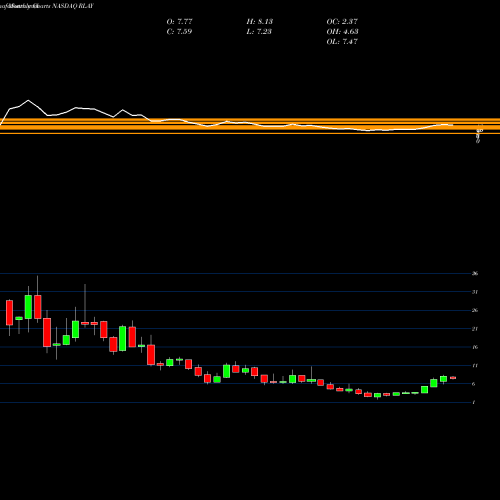Select the high value H: 8.13
Viewport: 500px width, 500px height.
[259, 22]
